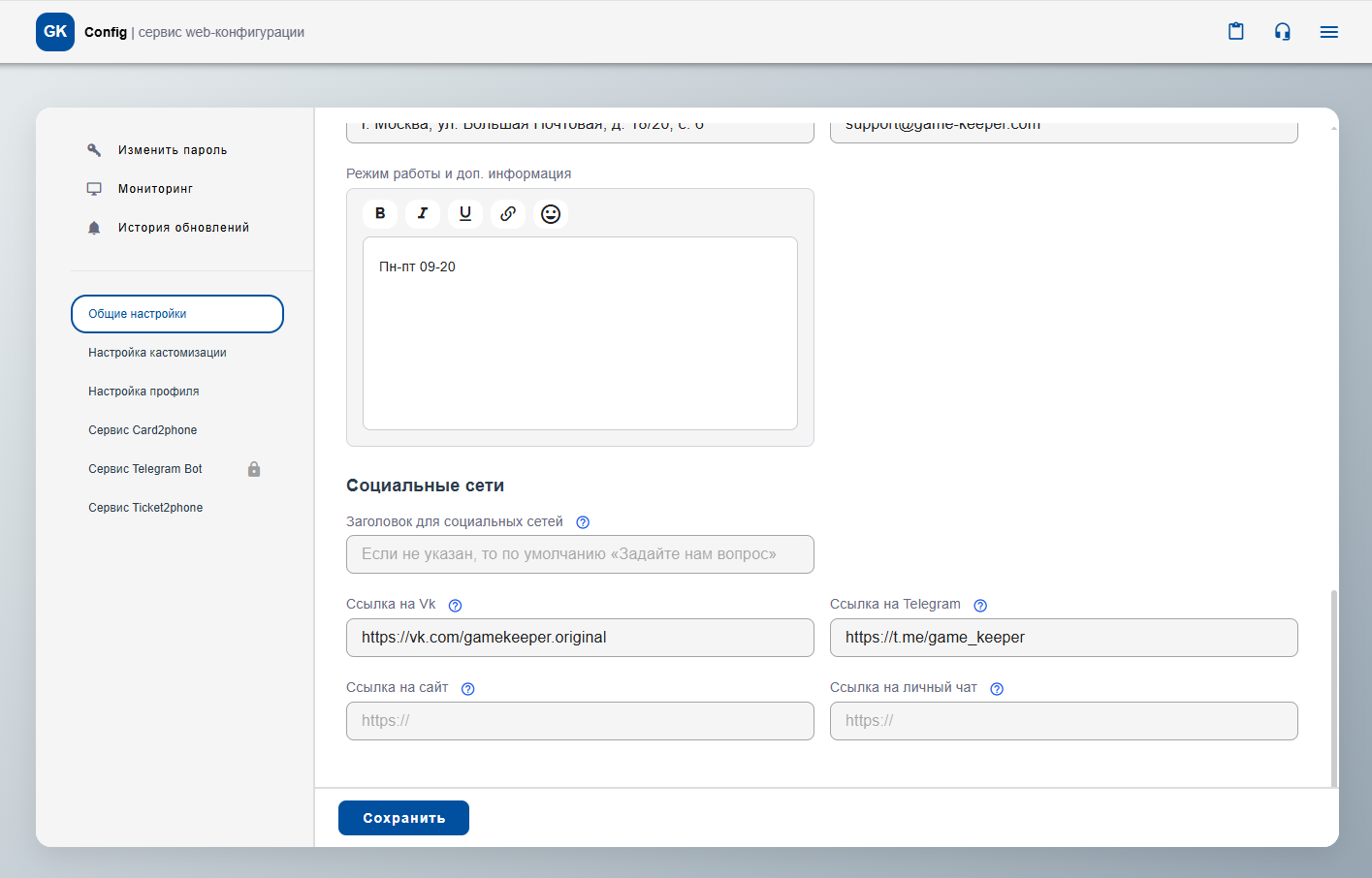Click the Ссылка на сайт input field
Image resolution: width=1372 pixels, height=878 pixels.
click(580, 721)
